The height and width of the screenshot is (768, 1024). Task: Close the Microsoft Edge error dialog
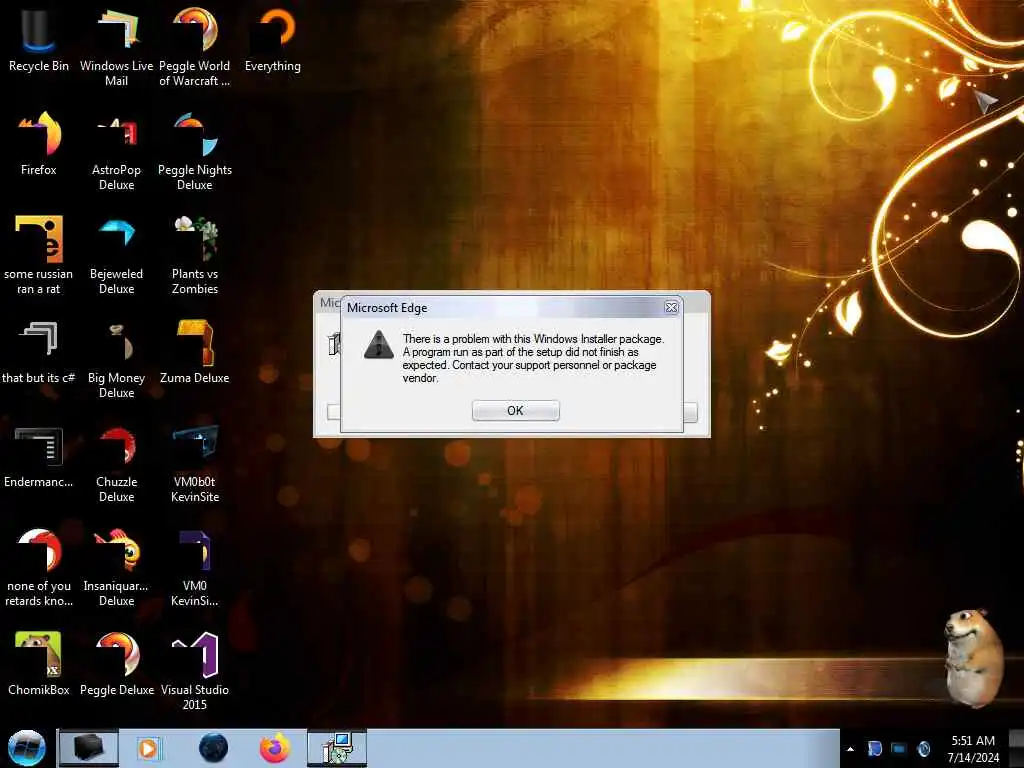[671, 307]
